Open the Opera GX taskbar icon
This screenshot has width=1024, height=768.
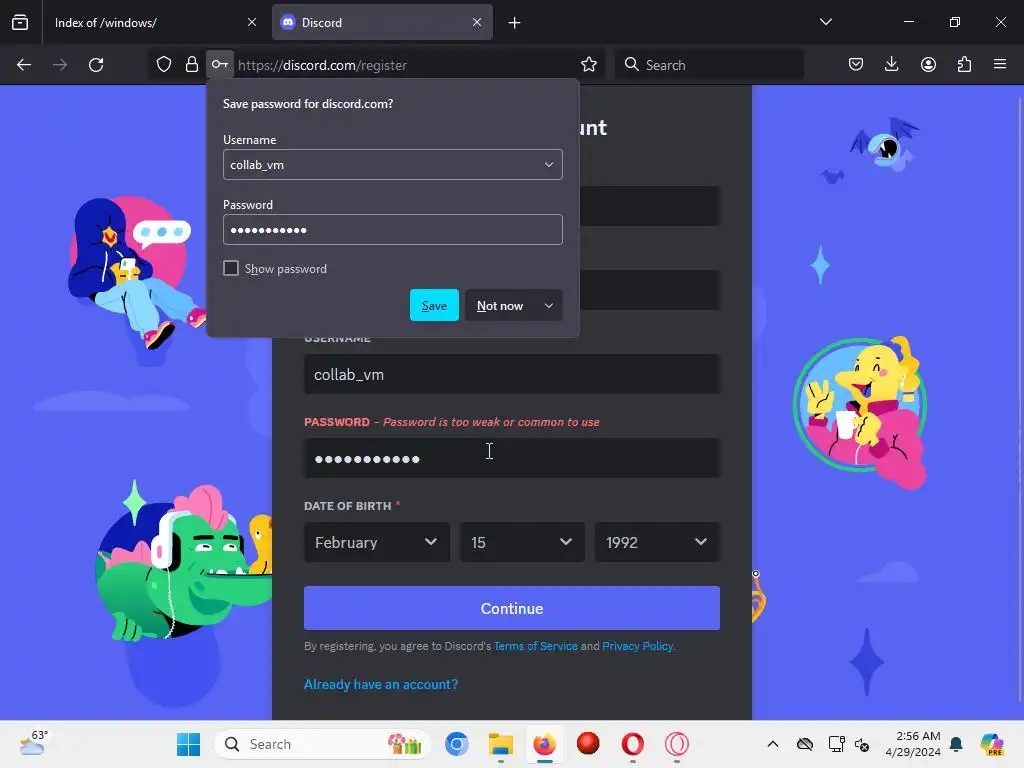(677, 744)
